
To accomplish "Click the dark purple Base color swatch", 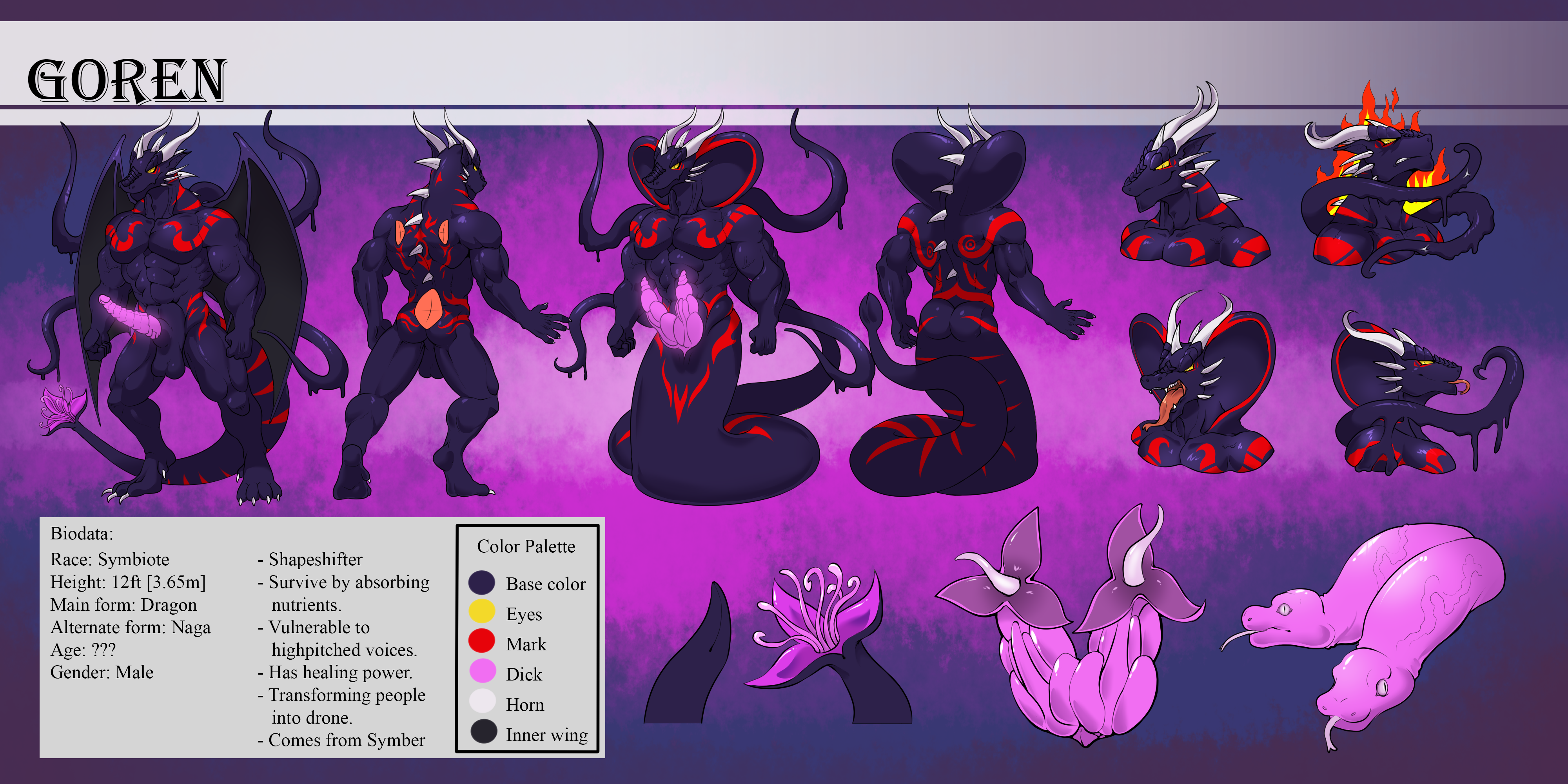I will click(x=481, y=583).
